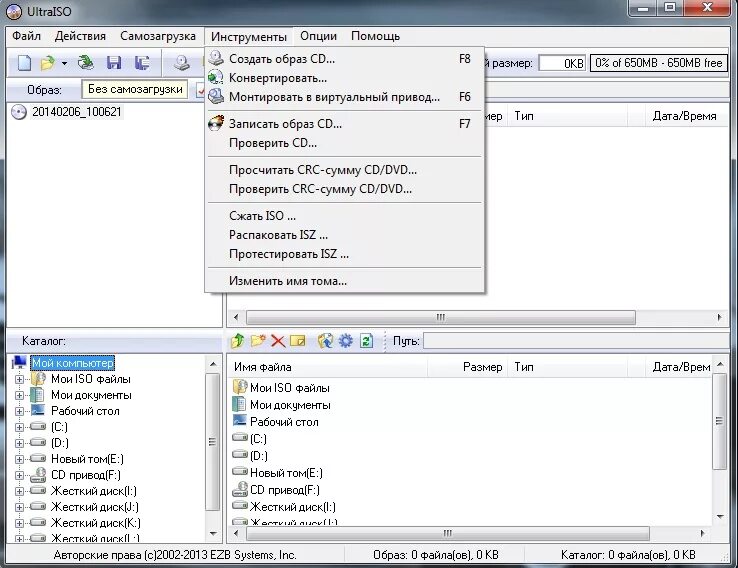Select Мой компьютер in catalog tree

[72, 363]
